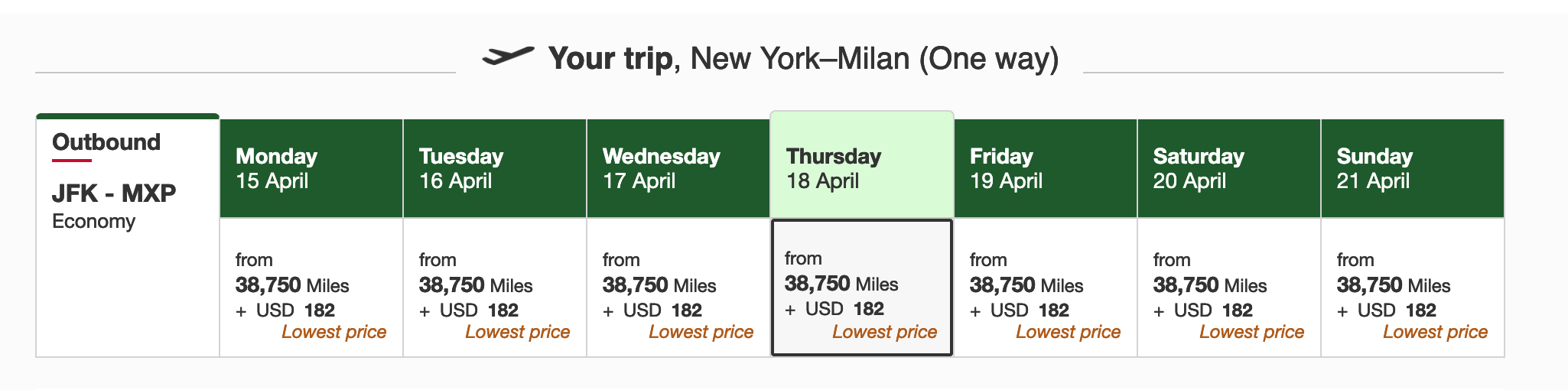Open the Wednesday 17 April date tab
Image resolution: width=1568 pixels, height=390 pixels.
[x=678, y=168]
